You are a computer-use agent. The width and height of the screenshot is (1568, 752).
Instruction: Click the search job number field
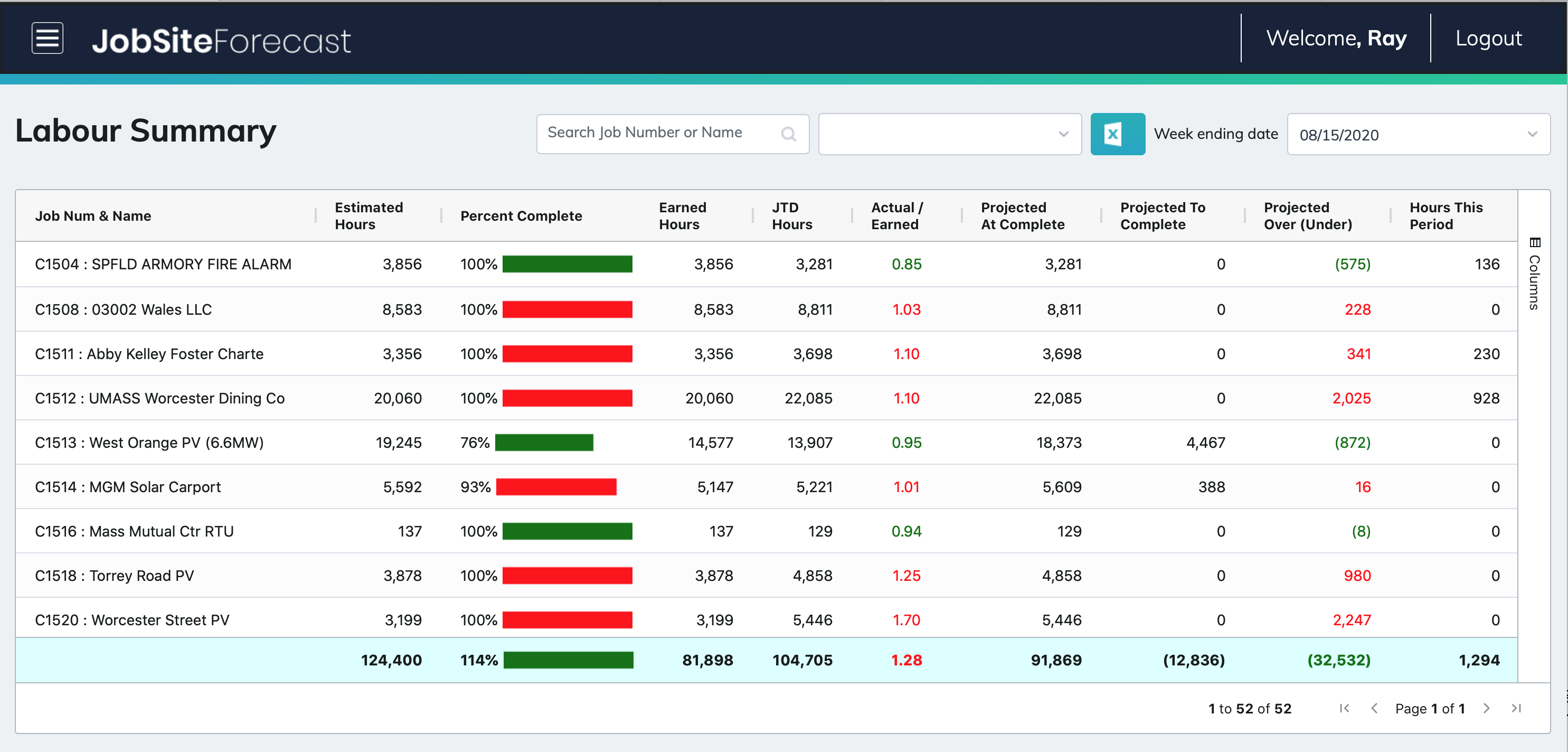coord(673,134)
